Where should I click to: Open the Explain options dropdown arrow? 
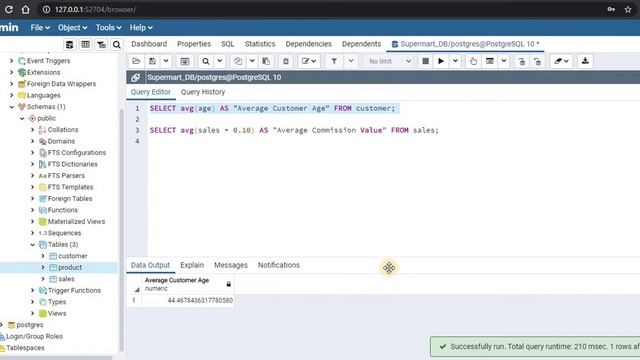(504, 61)
